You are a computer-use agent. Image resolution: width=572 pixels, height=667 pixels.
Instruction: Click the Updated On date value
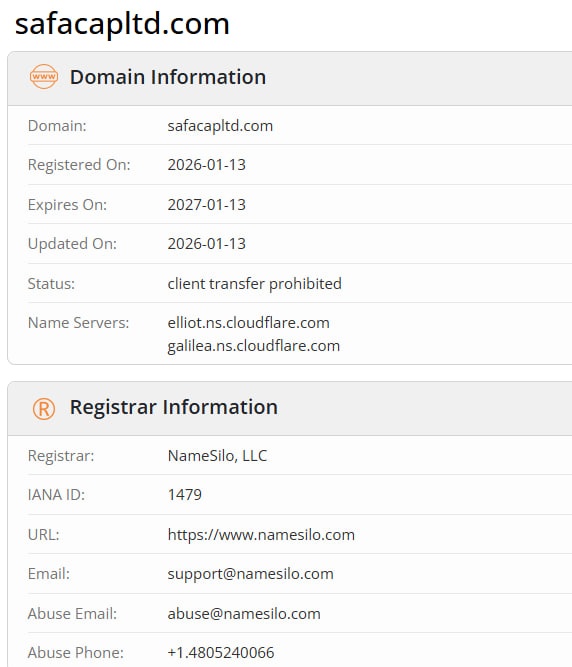click(207, 244)
